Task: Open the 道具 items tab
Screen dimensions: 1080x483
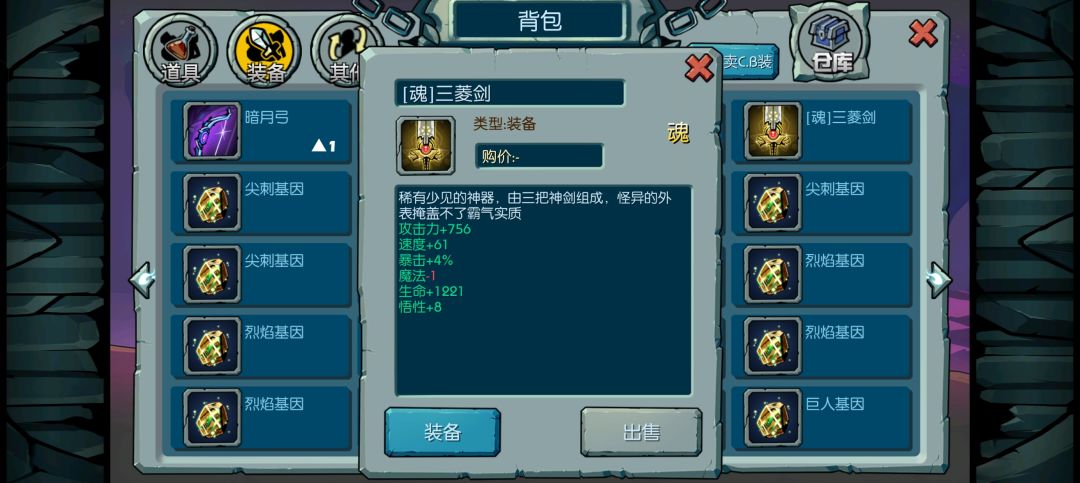Action: click(x=180, y=52)
